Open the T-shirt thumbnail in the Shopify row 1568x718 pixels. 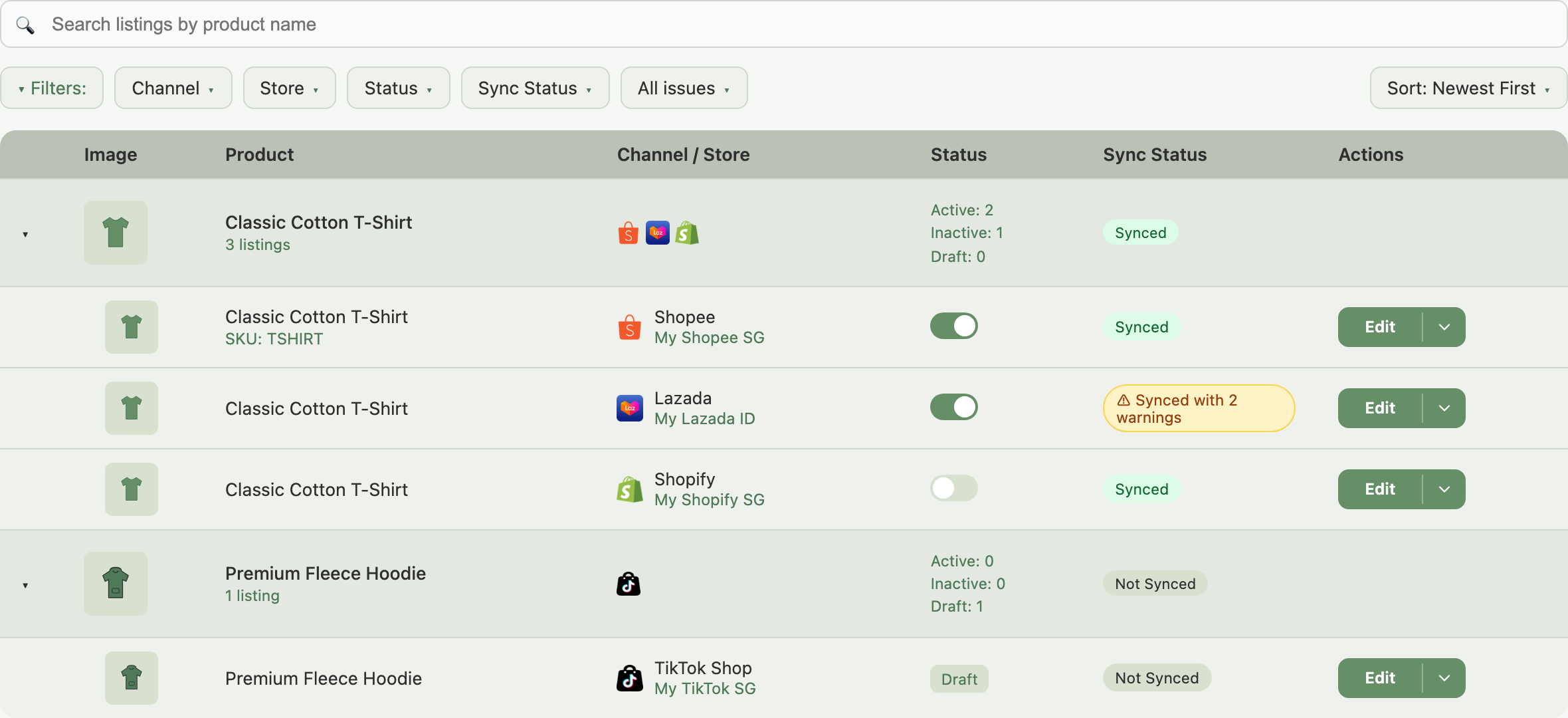coord(132,489)
